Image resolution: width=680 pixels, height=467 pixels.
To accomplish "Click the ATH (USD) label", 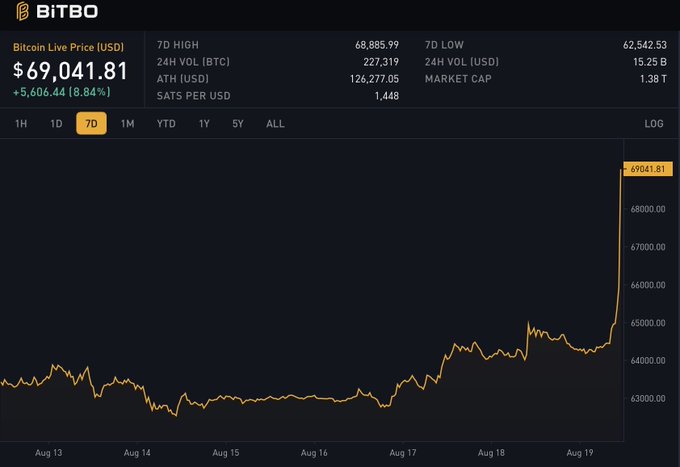I will coord(183,79).
